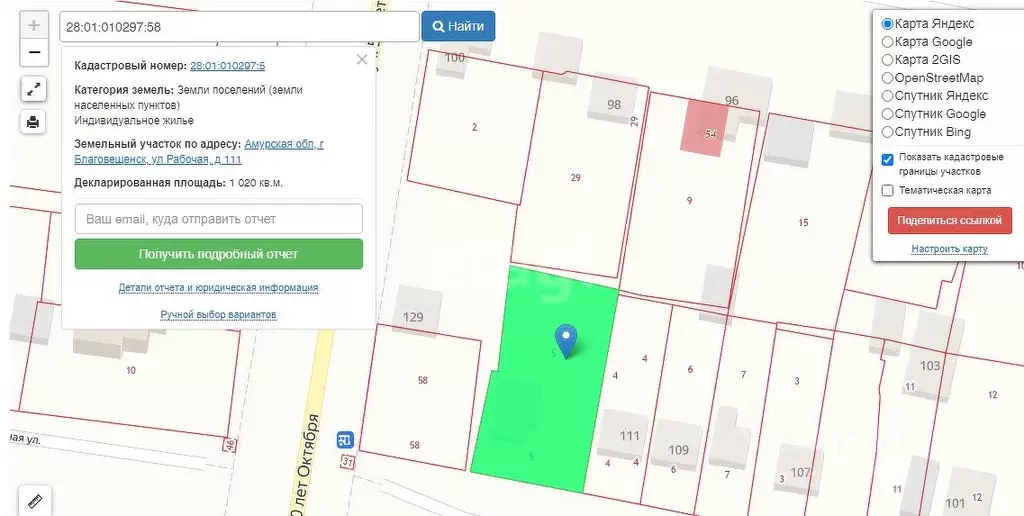Click Получить подробный отчет button
The height and width of the screenshot is (516, 1024).
tap(218, 254)
